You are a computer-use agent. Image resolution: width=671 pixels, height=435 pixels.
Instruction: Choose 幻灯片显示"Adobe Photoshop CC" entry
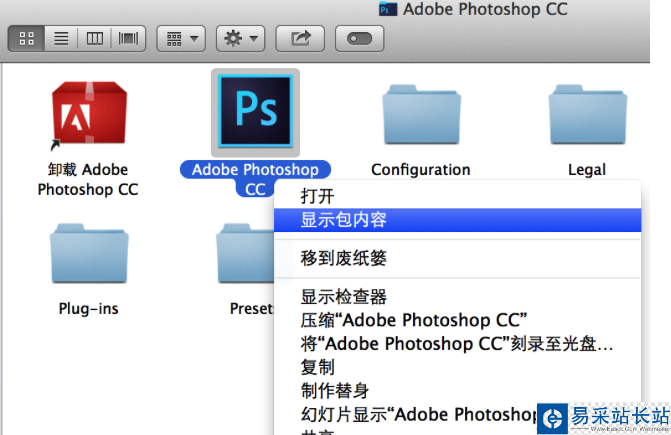click(x=457, y=414)
